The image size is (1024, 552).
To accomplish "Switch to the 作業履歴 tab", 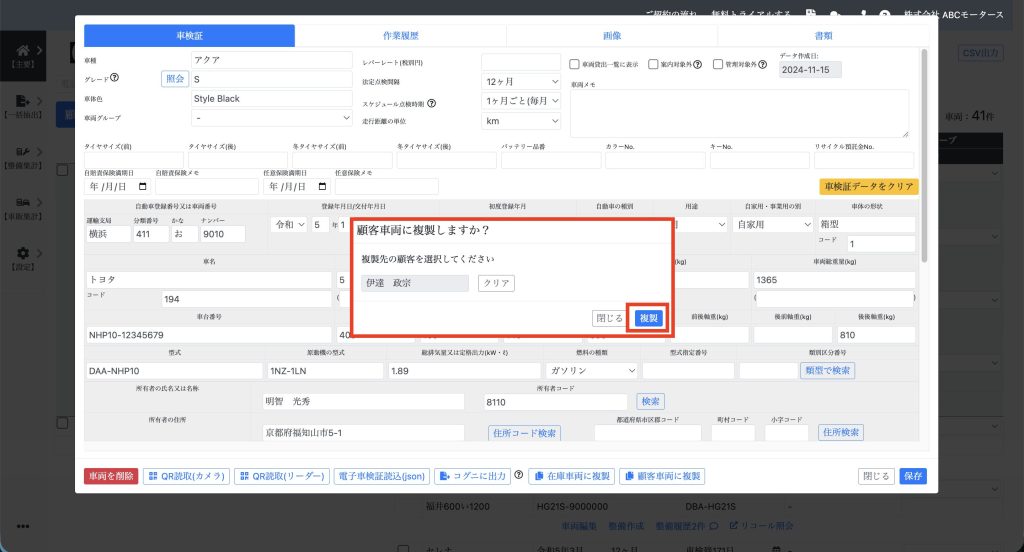I will [x=400, y=36].
